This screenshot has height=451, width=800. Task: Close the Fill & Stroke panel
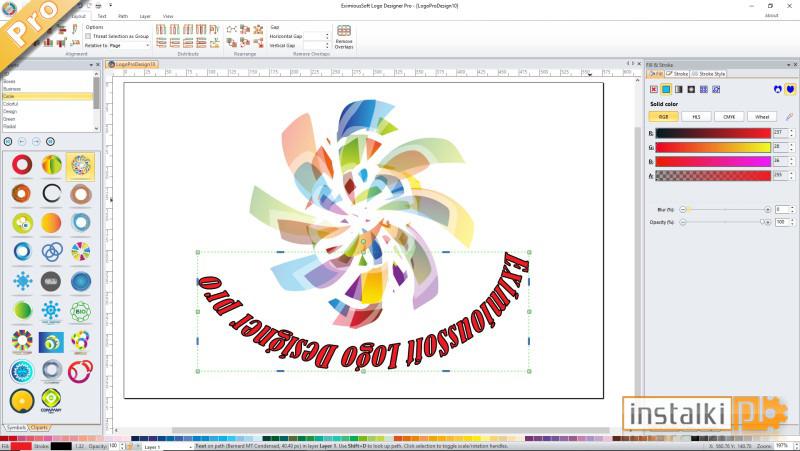pyautogui.click(x=795, y=65)
